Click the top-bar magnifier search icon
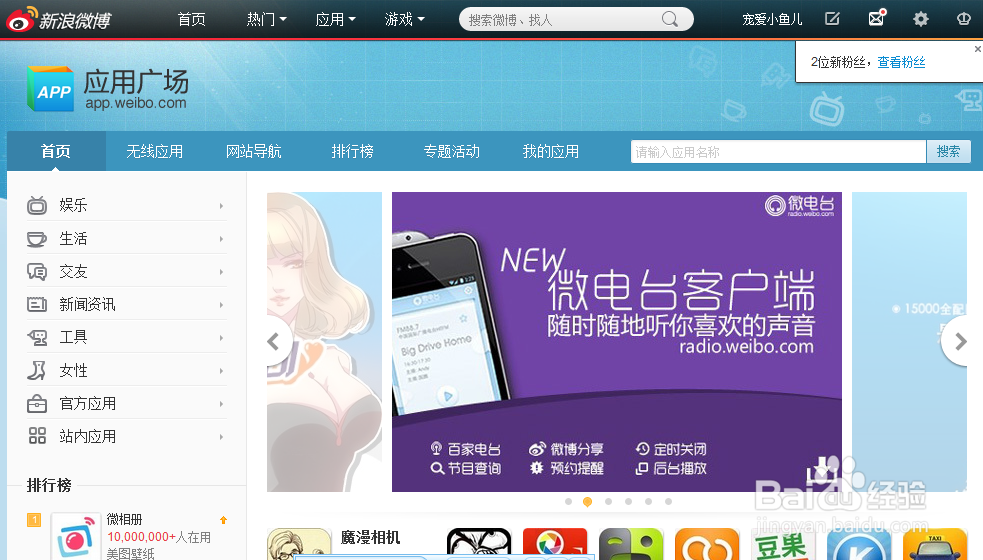The height and width of the screenshot is (560, 983). (670, 19)
